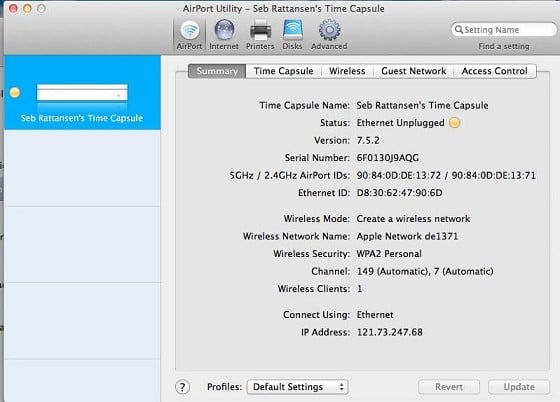The image size is (560, 402).
Task: Click the Wireless Security value WPA2 Personal
Action: (389, 254)
